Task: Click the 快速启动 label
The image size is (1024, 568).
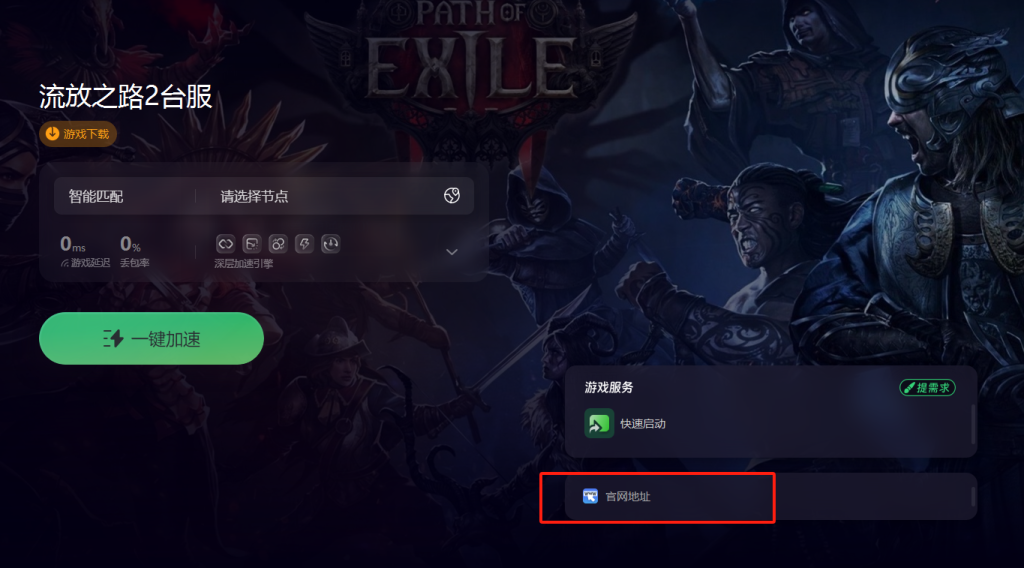Action: pos(643,424)
